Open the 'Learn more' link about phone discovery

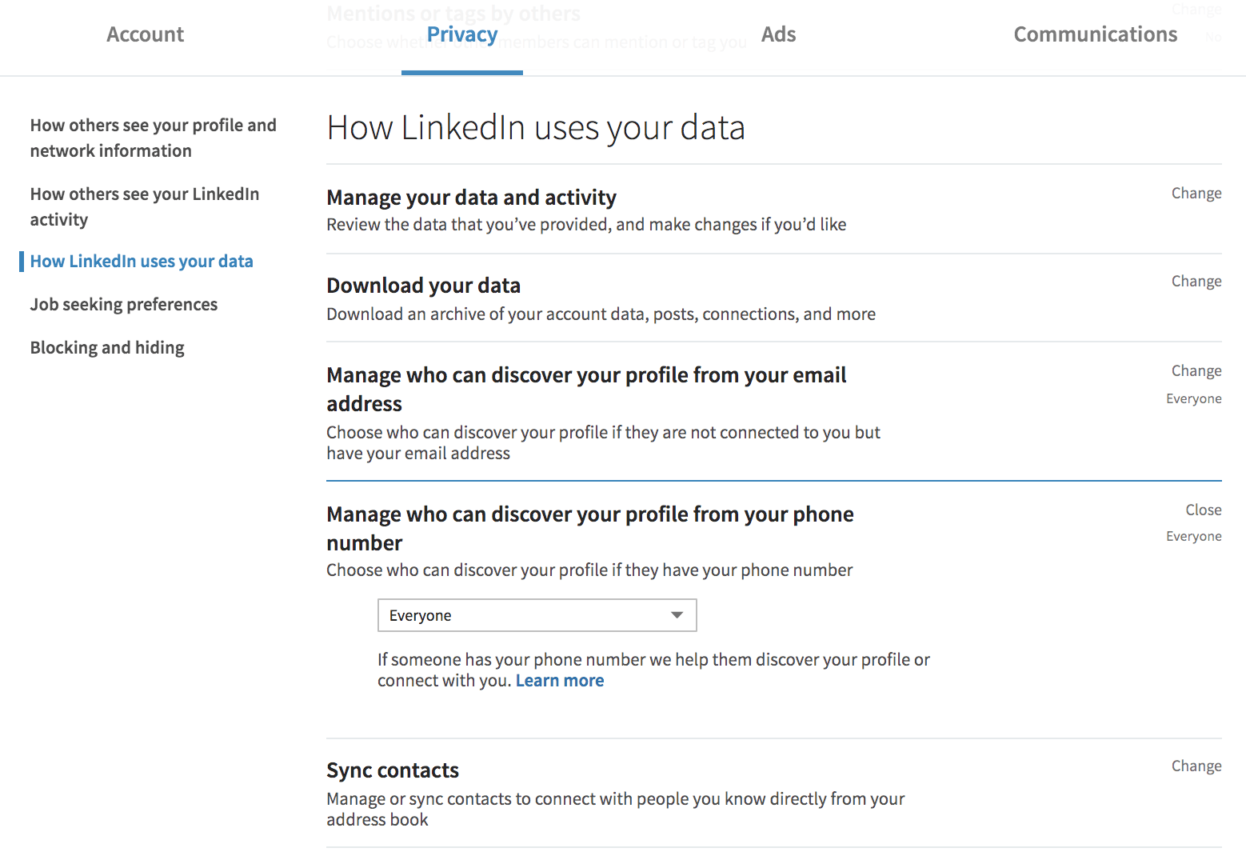(x=559, y=680)
